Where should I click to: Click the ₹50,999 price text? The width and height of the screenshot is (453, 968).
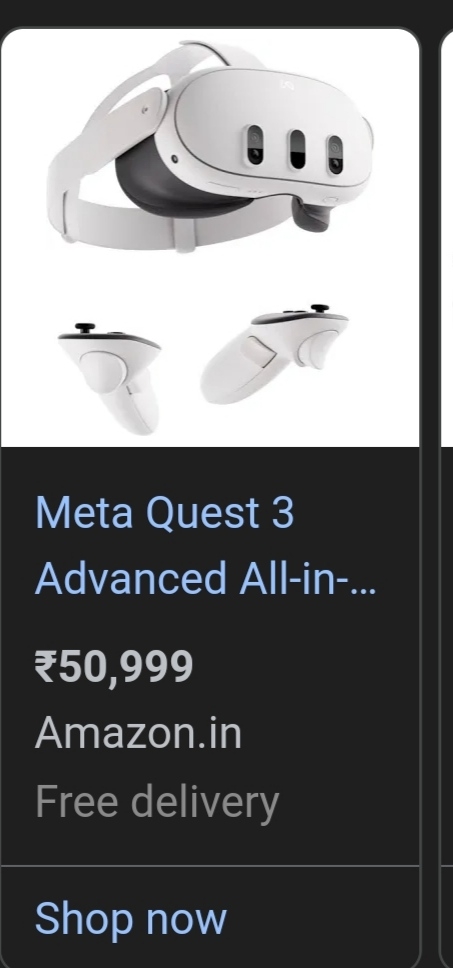coord(114,667)
